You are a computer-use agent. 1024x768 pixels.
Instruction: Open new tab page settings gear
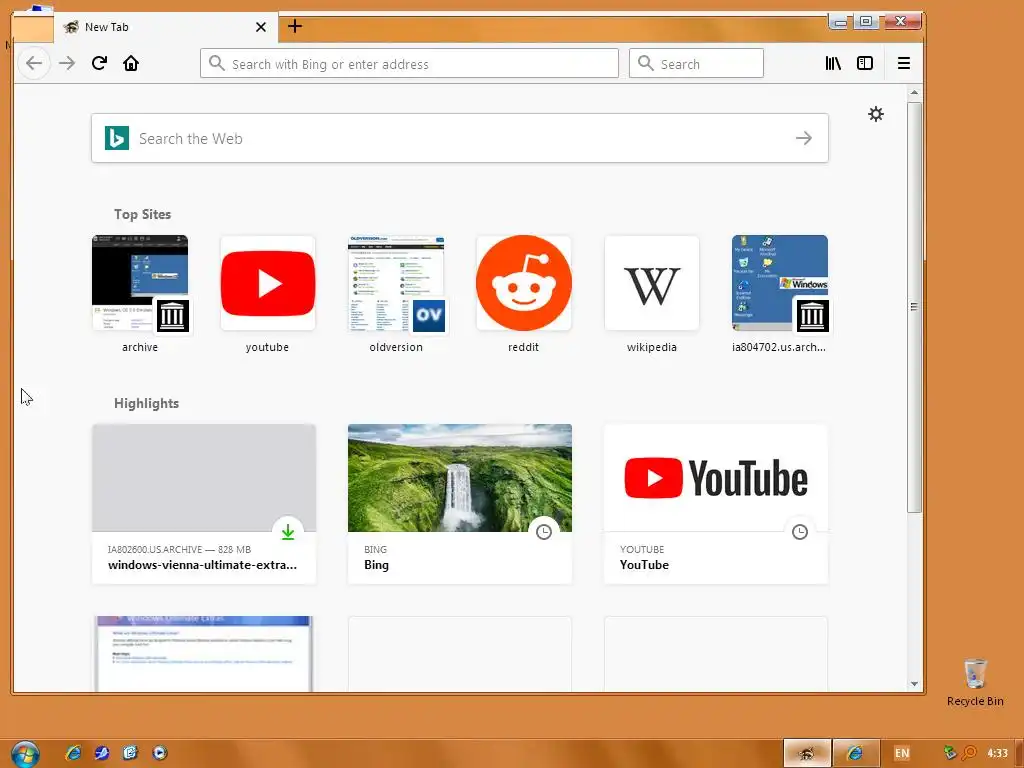pyautogui.click(x=876, y=114)
